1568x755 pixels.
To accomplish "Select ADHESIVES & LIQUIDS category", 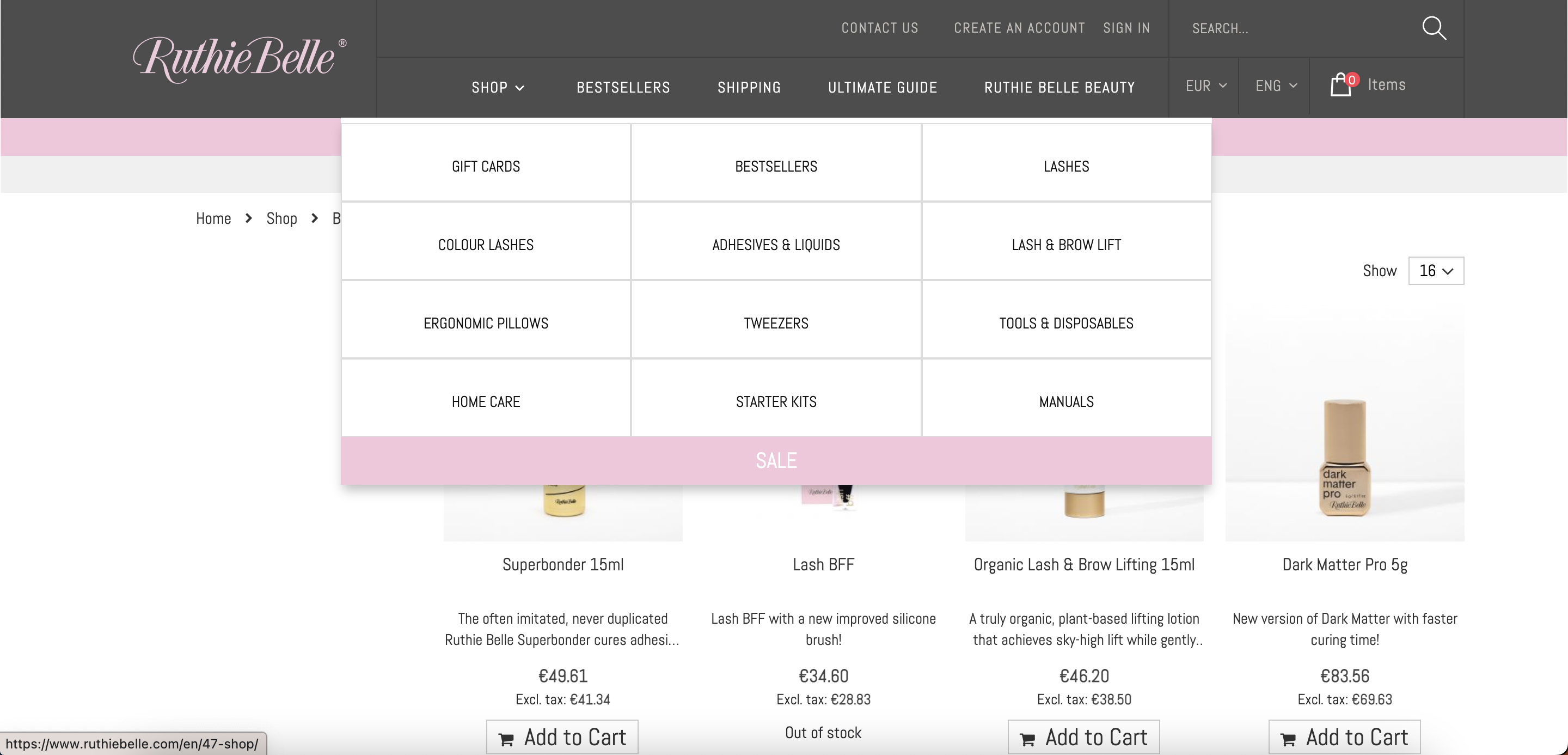I will click(775, 245).
